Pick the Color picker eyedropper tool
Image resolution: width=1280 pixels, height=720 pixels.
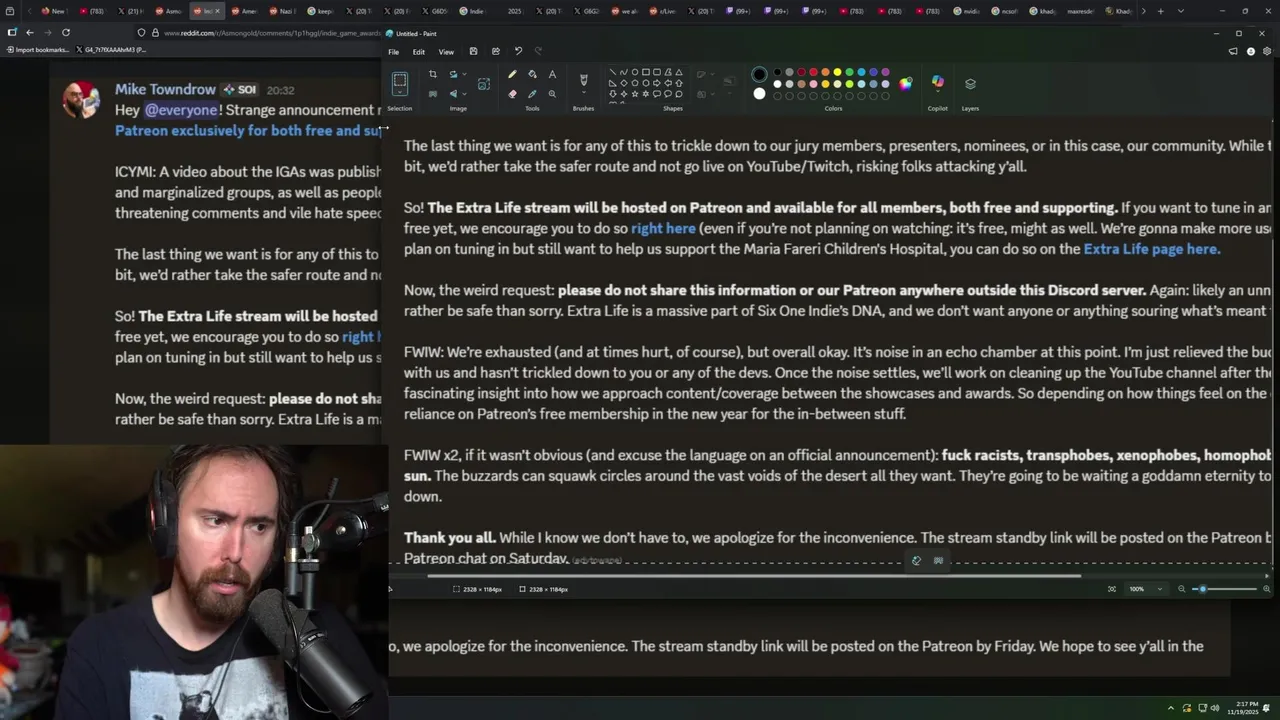click(x=532, y=94)
